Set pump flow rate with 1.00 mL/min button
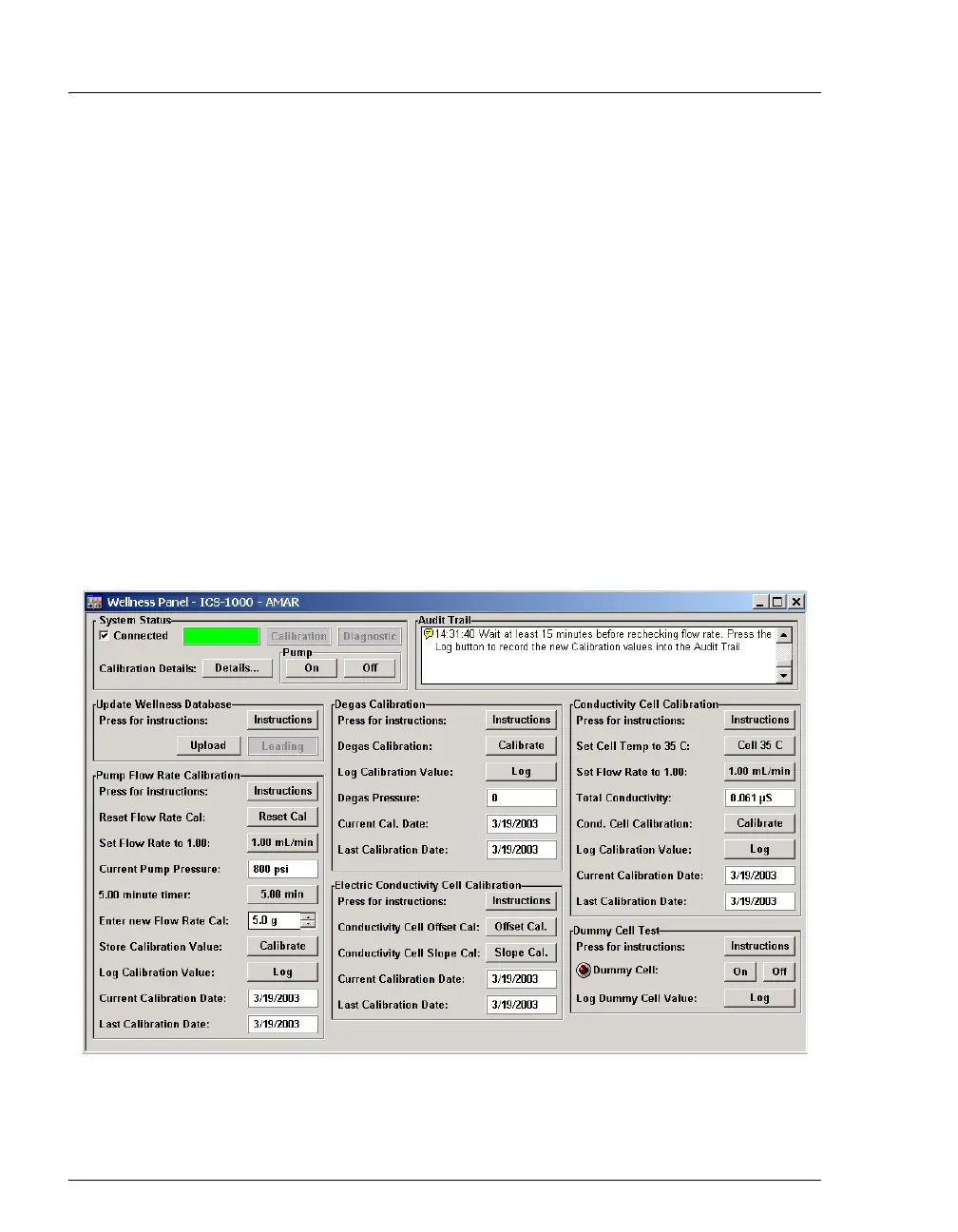 282,842
